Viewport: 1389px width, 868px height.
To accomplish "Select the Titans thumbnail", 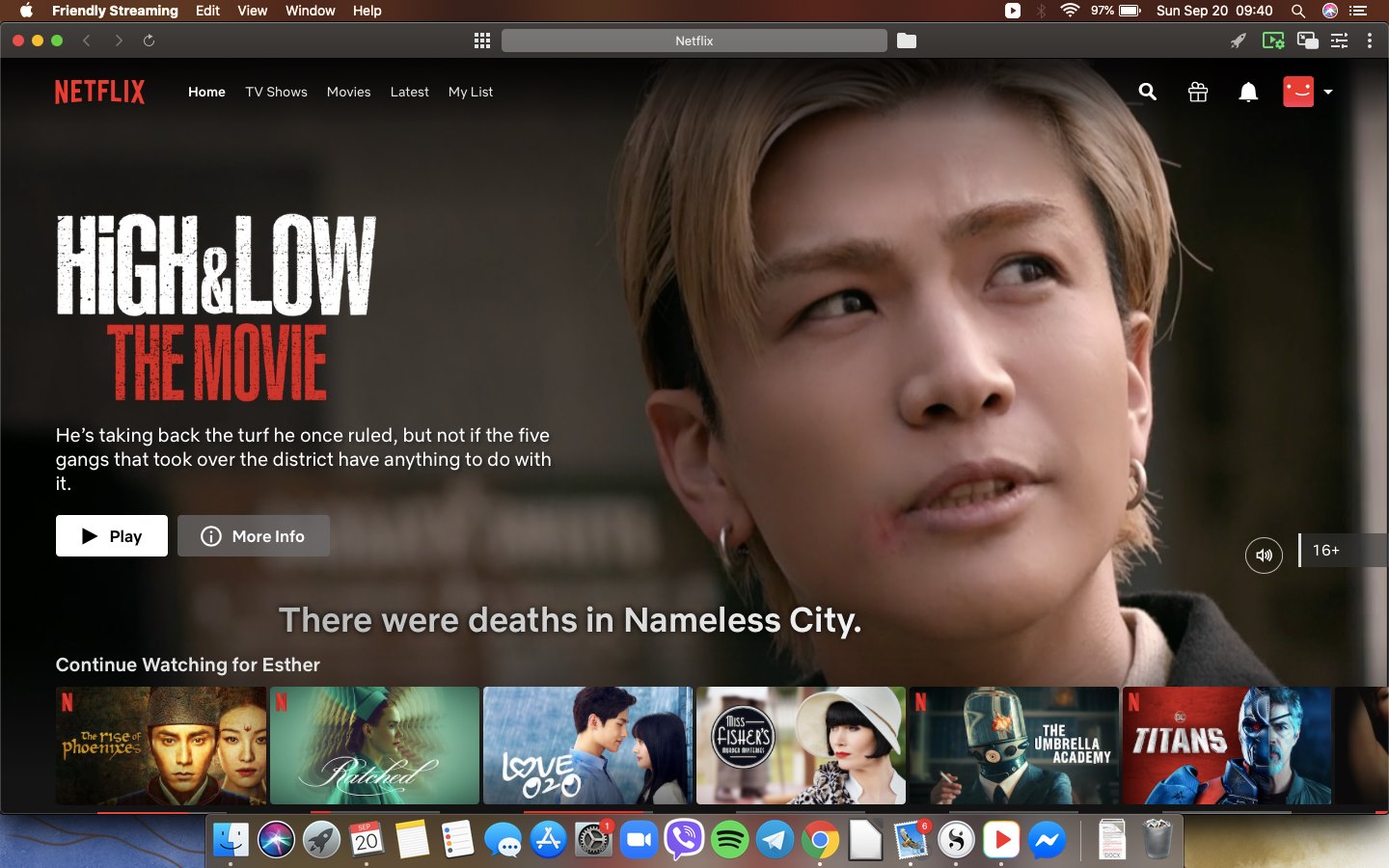I will click(x=1228, y=746).
